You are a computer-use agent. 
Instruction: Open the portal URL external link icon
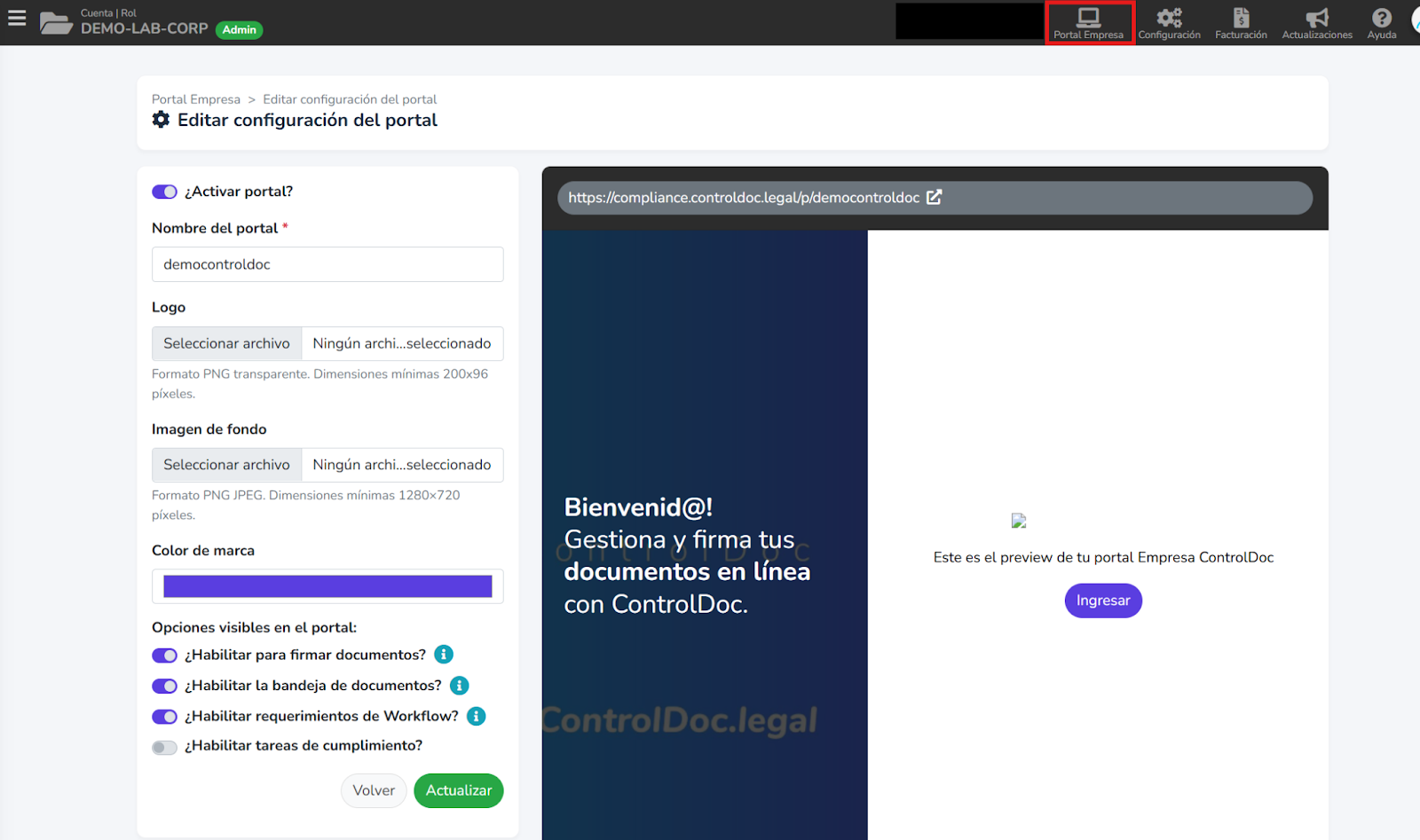tap(935, 197)
